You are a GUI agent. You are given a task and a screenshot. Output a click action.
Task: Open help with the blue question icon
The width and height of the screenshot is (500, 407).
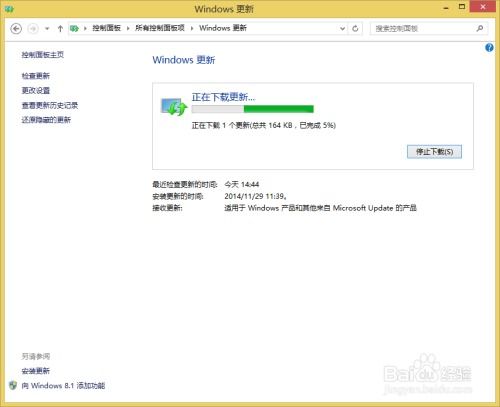point(489,48)
